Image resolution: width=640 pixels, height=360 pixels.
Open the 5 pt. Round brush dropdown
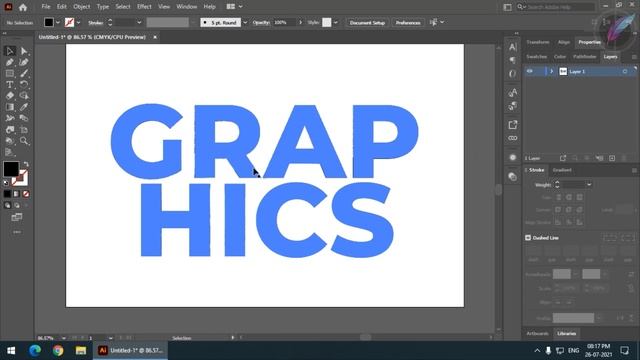pyautogui.click(x=245, y=22)
